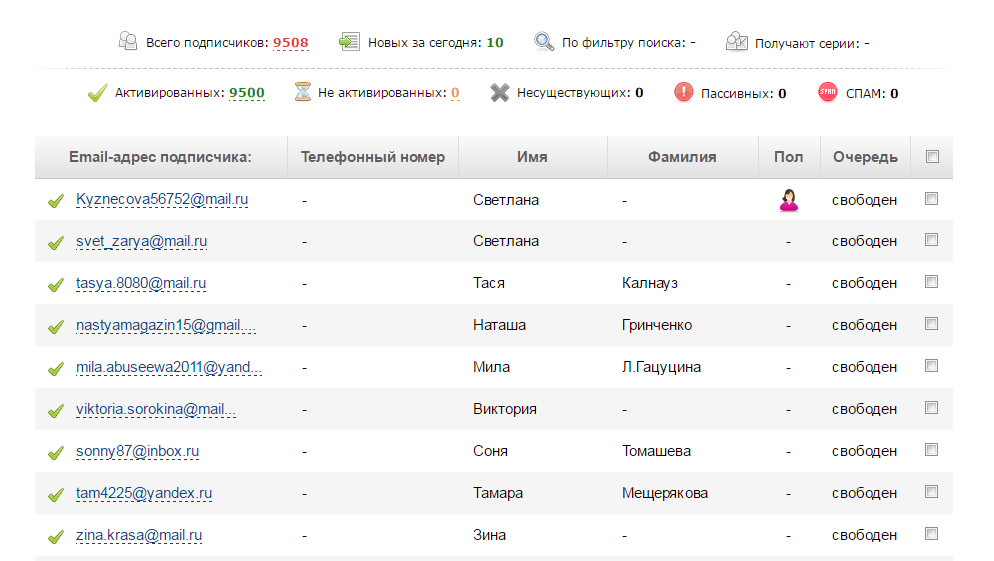The width and height of the screenshot is (994, 561).
Task: Click the red exclamation passive icon
Action: pos(683,93)
